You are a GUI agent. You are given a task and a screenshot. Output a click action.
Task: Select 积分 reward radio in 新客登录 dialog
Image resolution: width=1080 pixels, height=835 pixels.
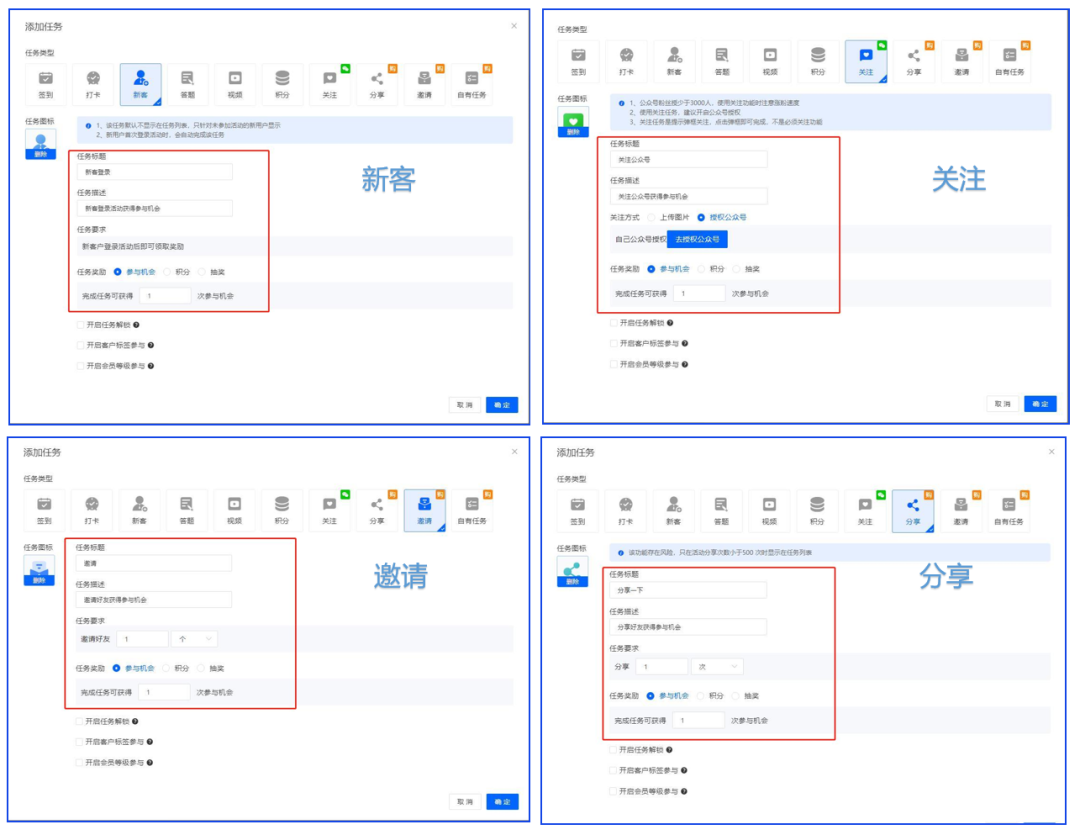coord(167,272)
